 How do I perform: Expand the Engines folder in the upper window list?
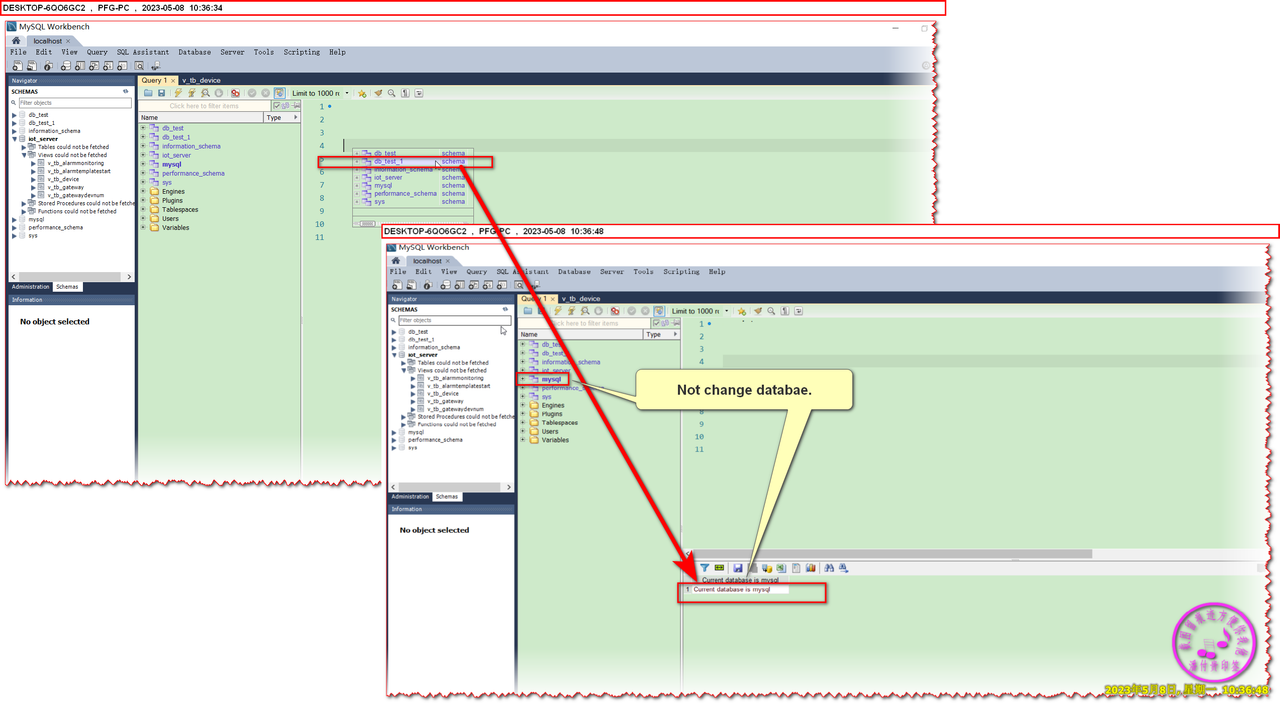143,191
